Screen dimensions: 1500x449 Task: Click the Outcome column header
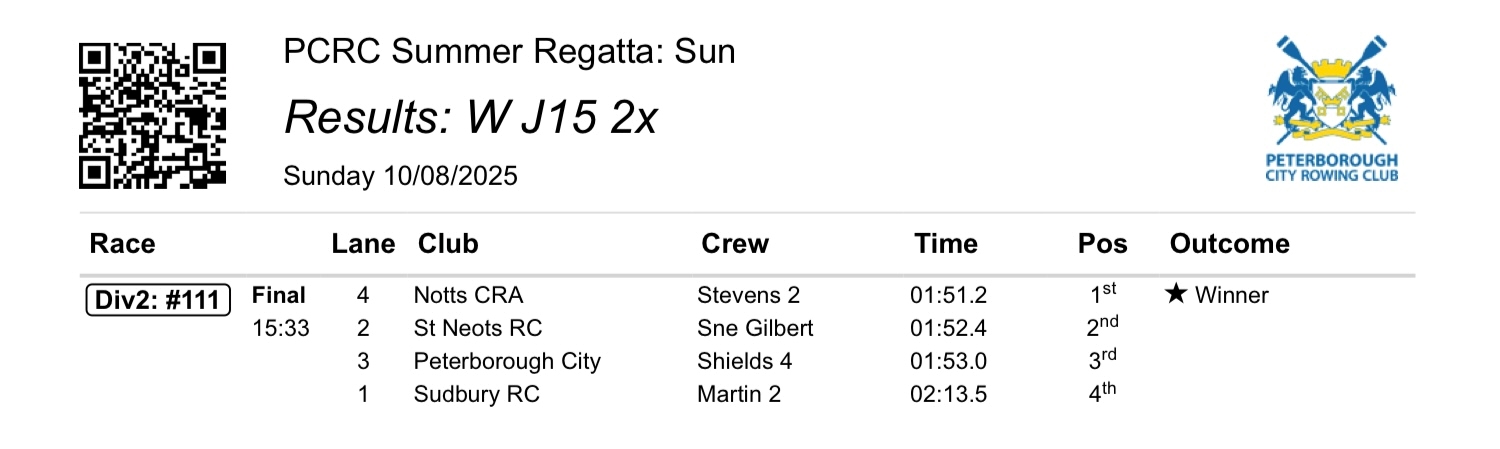(1229, 244)
